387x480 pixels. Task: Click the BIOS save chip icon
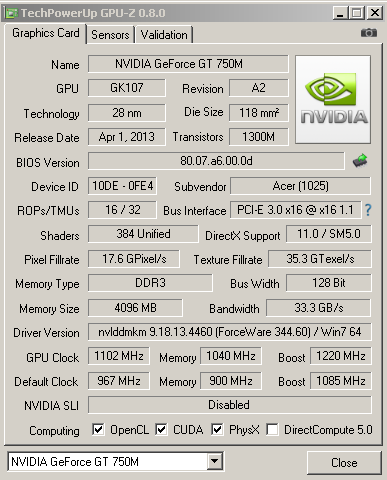(x=360, y=161)
